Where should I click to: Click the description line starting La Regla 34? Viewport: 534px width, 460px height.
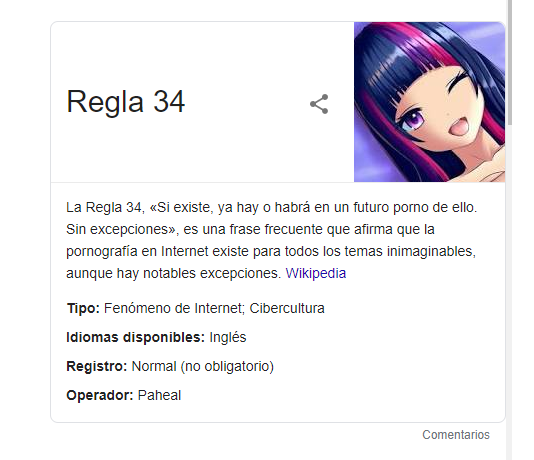tap(272, 207)
